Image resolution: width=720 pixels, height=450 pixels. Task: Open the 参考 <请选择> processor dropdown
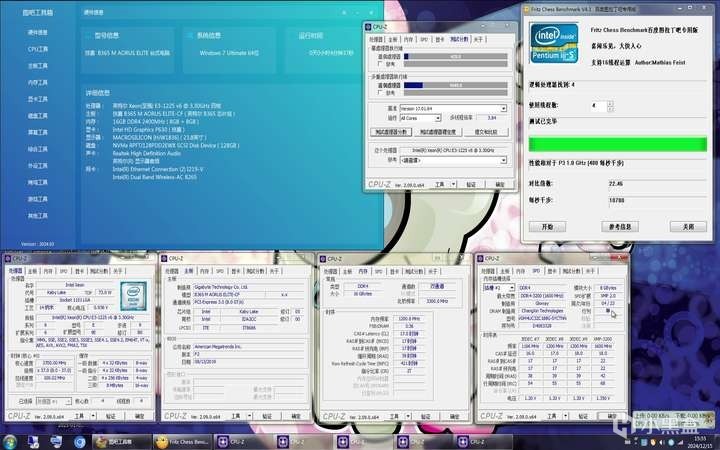point(453,160)
